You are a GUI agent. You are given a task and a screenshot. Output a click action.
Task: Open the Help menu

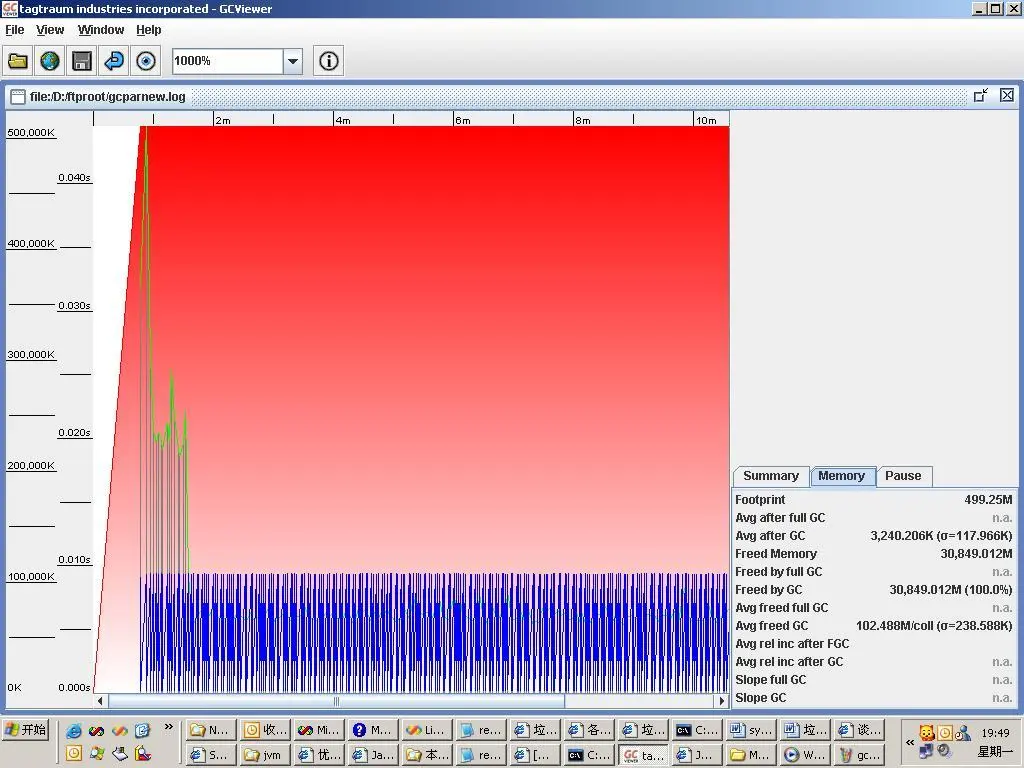point(148,30)
